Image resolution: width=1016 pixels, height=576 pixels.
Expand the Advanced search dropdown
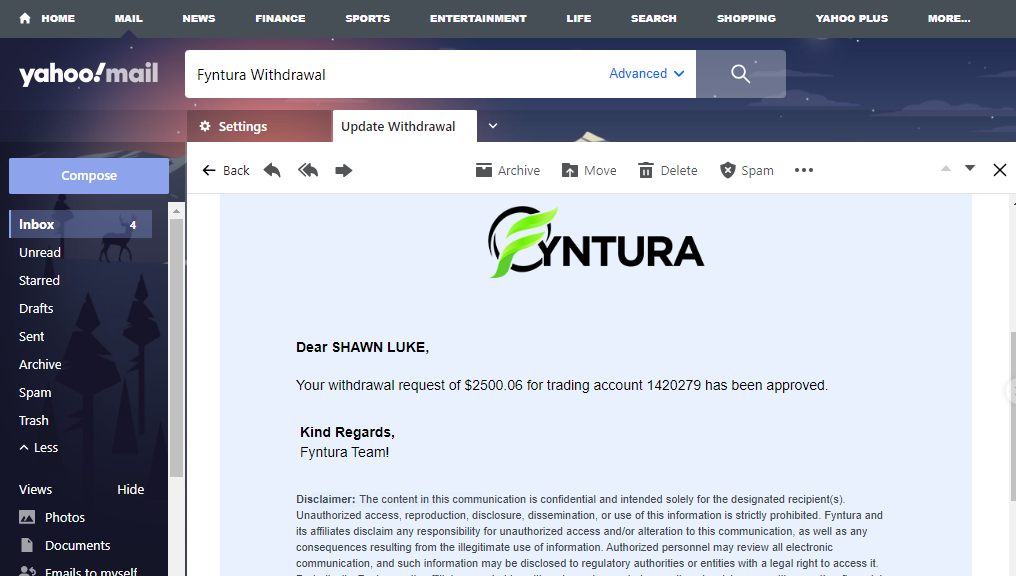[x=646, y=73]
